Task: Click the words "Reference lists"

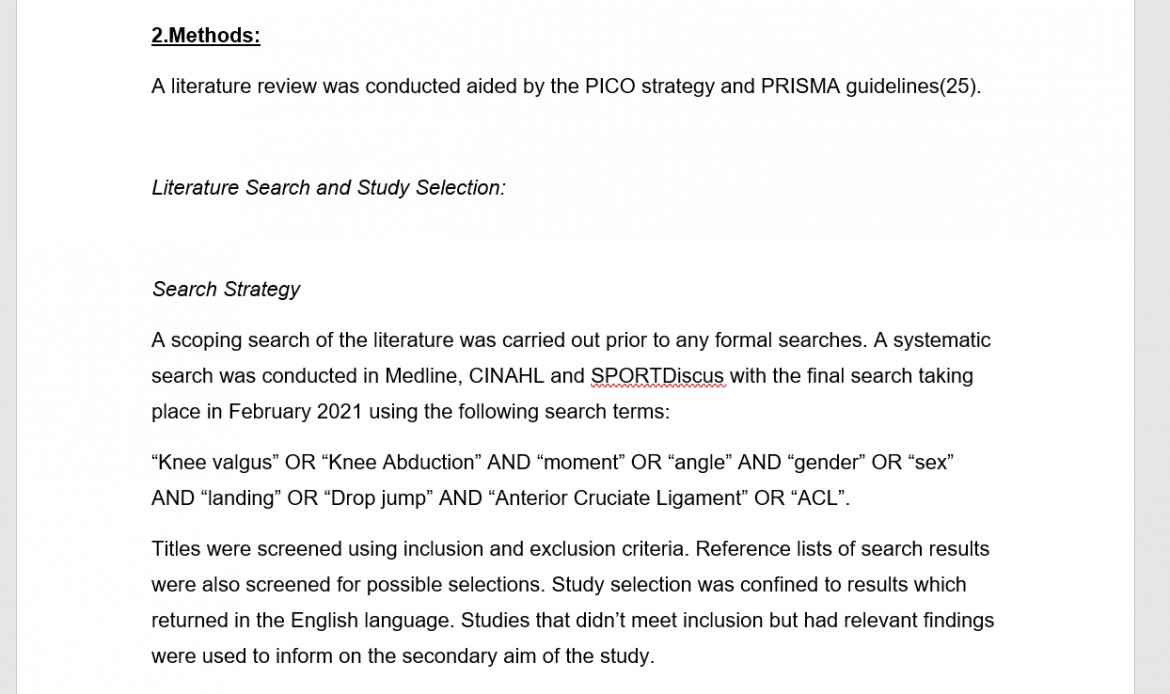Action: [x=765, y=549]
